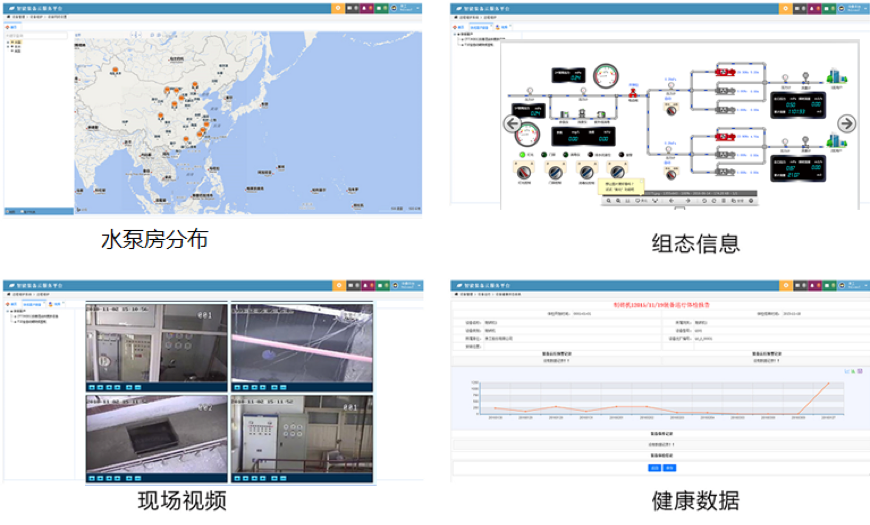This screenshot has height=525, width=870.
Task: Click the red pump in upper pump group
Action: tap(725, 72)
